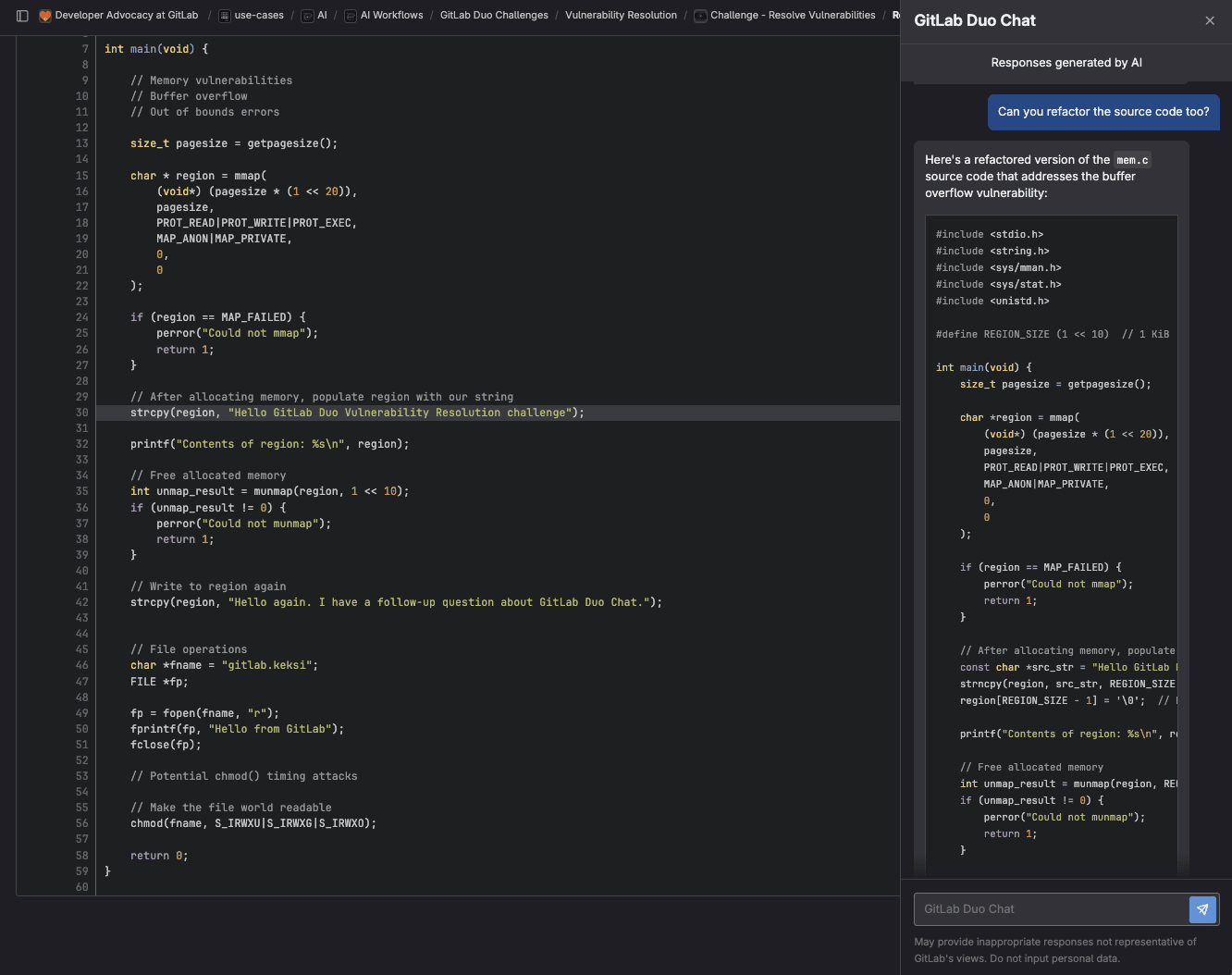Click the GitLab fox logo in breadcrumb
The image size is (1232, 975).
coord(44,16)
